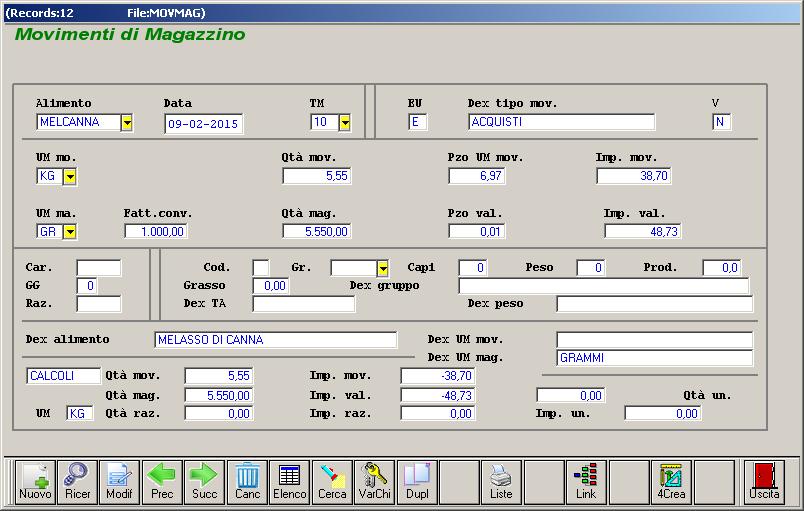The height and width of the screenshot is (511, 804).
Task: Click Qtà mag. field 5.550,00 in the UM ma. row
Action: [316, 232]
